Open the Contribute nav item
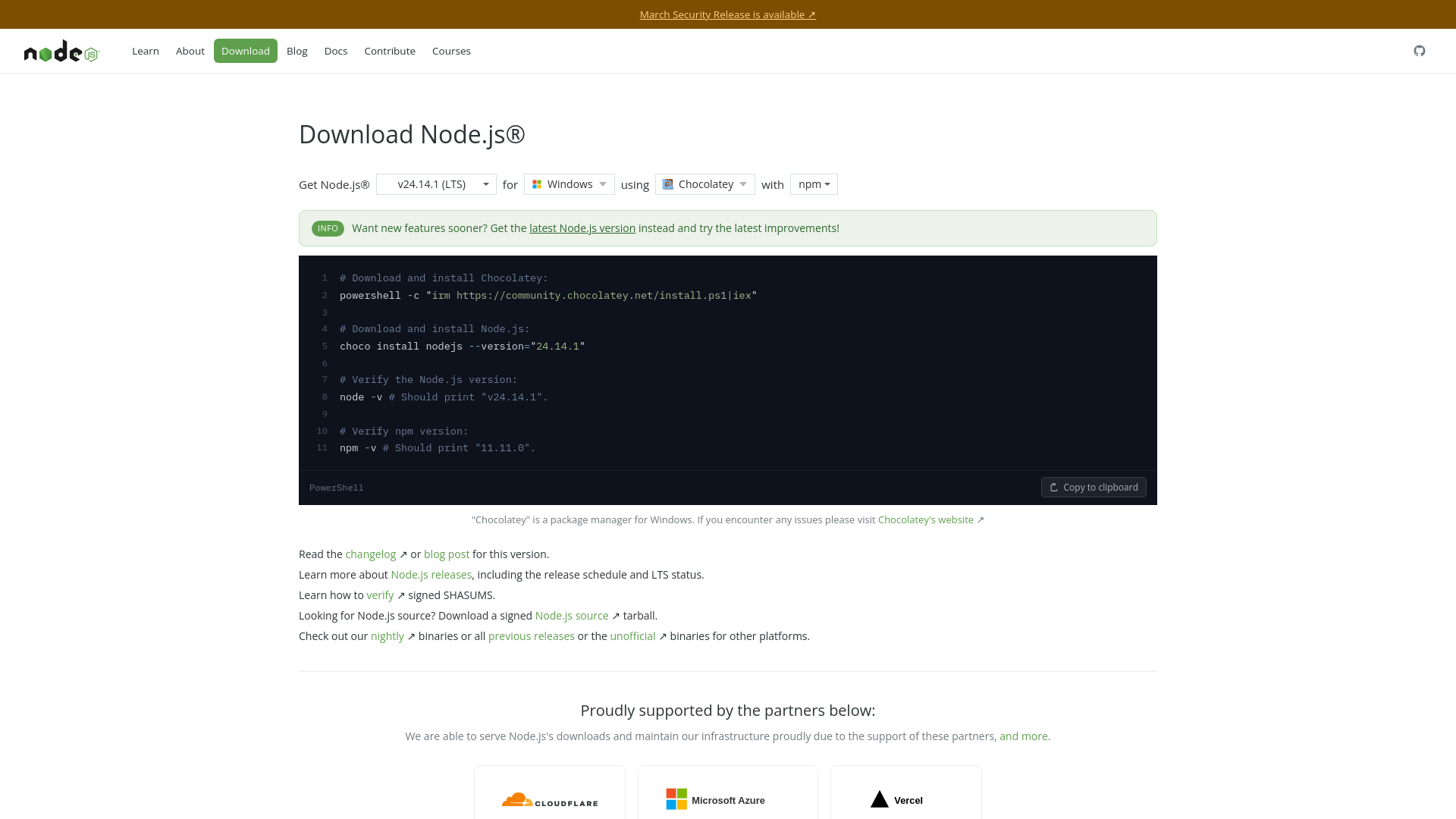The image size is (1456, 819). tap(390, 51)
